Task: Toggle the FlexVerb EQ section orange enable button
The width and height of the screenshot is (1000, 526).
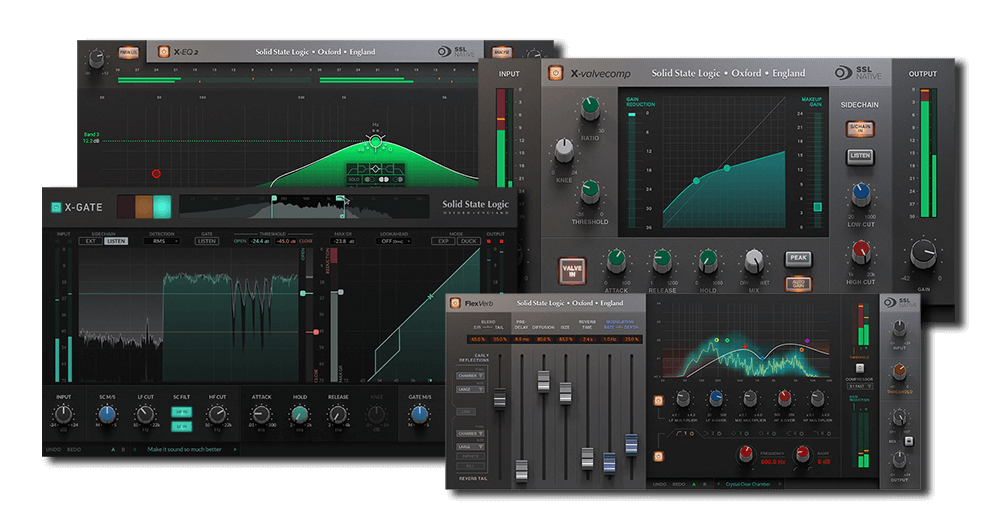Action: point(658,456)
